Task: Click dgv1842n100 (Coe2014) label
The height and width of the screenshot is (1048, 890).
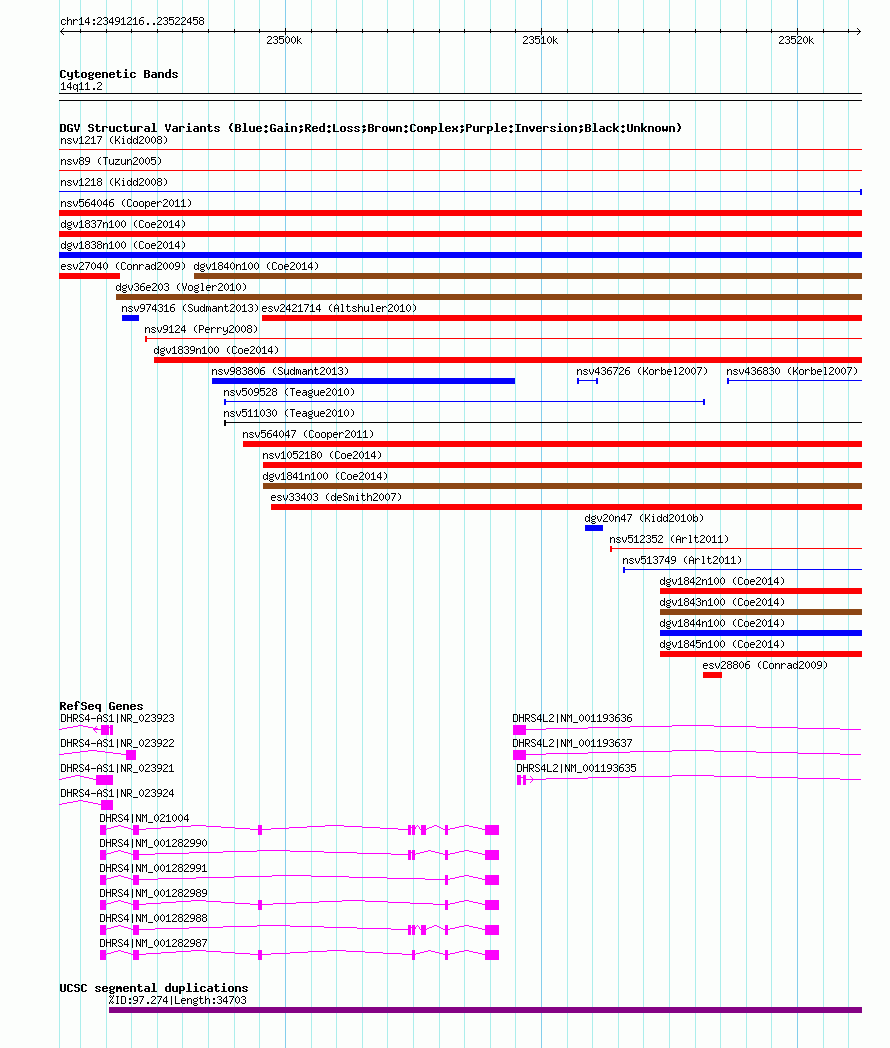Action: 722,581
